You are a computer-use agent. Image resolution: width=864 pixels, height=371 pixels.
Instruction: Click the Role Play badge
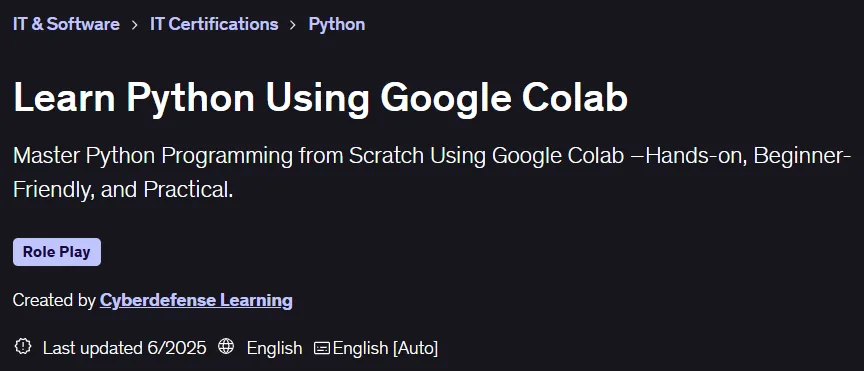57,252
